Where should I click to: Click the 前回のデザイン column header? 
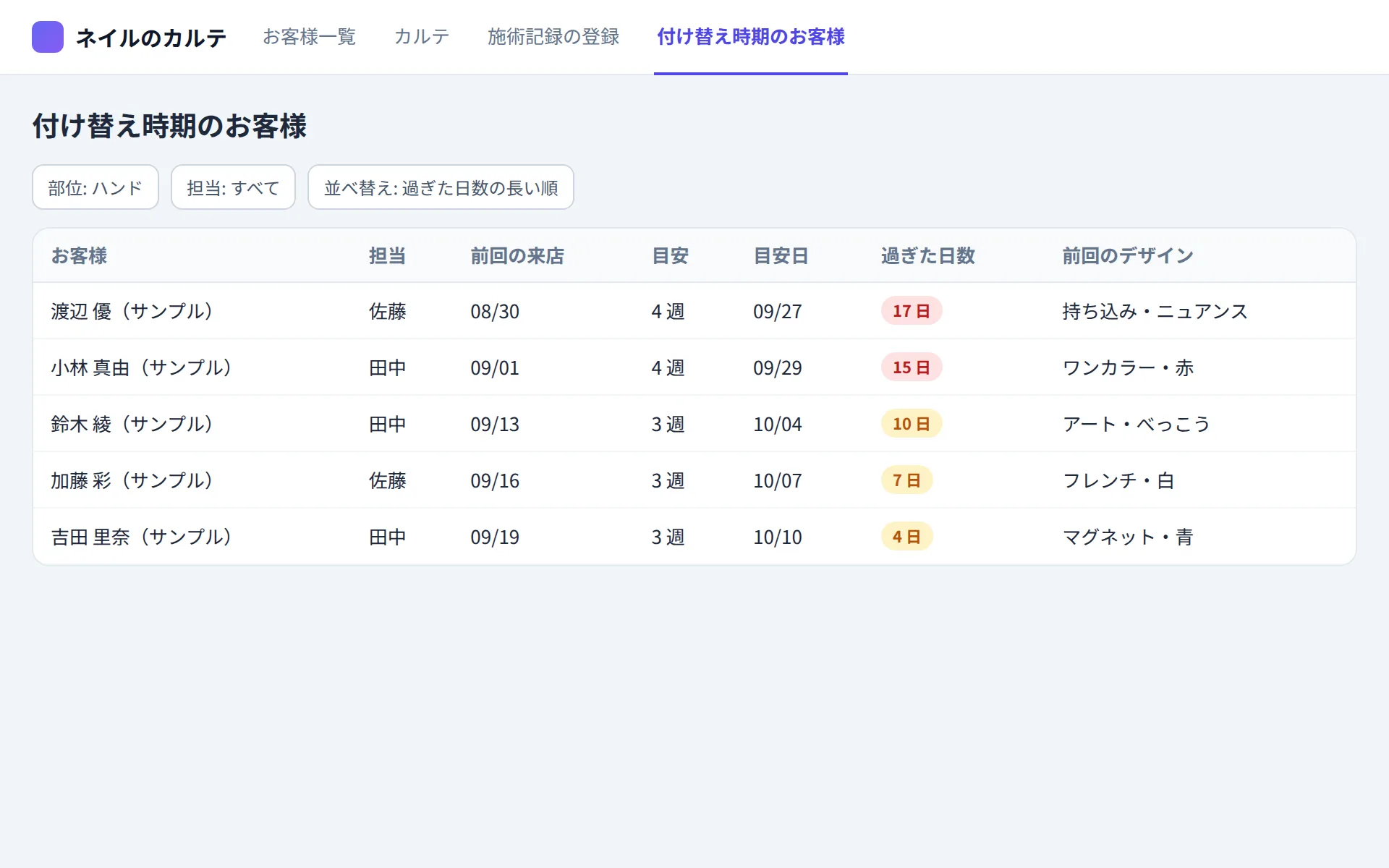coord(1128,255)
